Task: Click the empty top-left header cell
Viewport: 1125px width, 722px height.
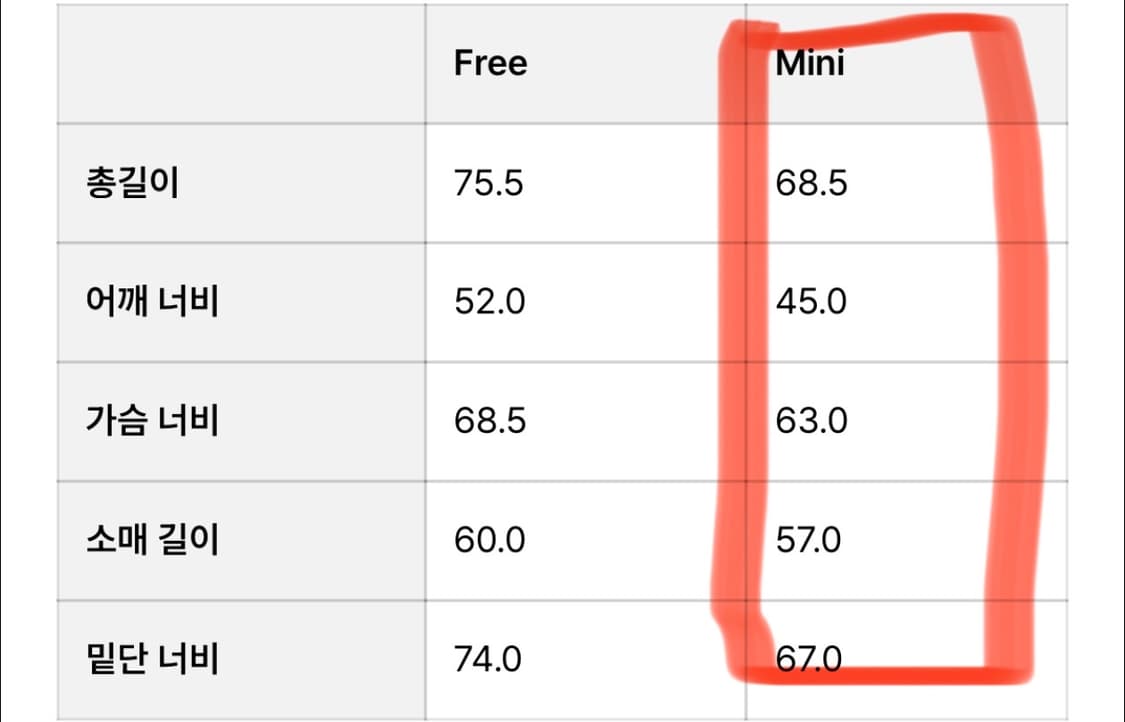Action: point(240,63)
